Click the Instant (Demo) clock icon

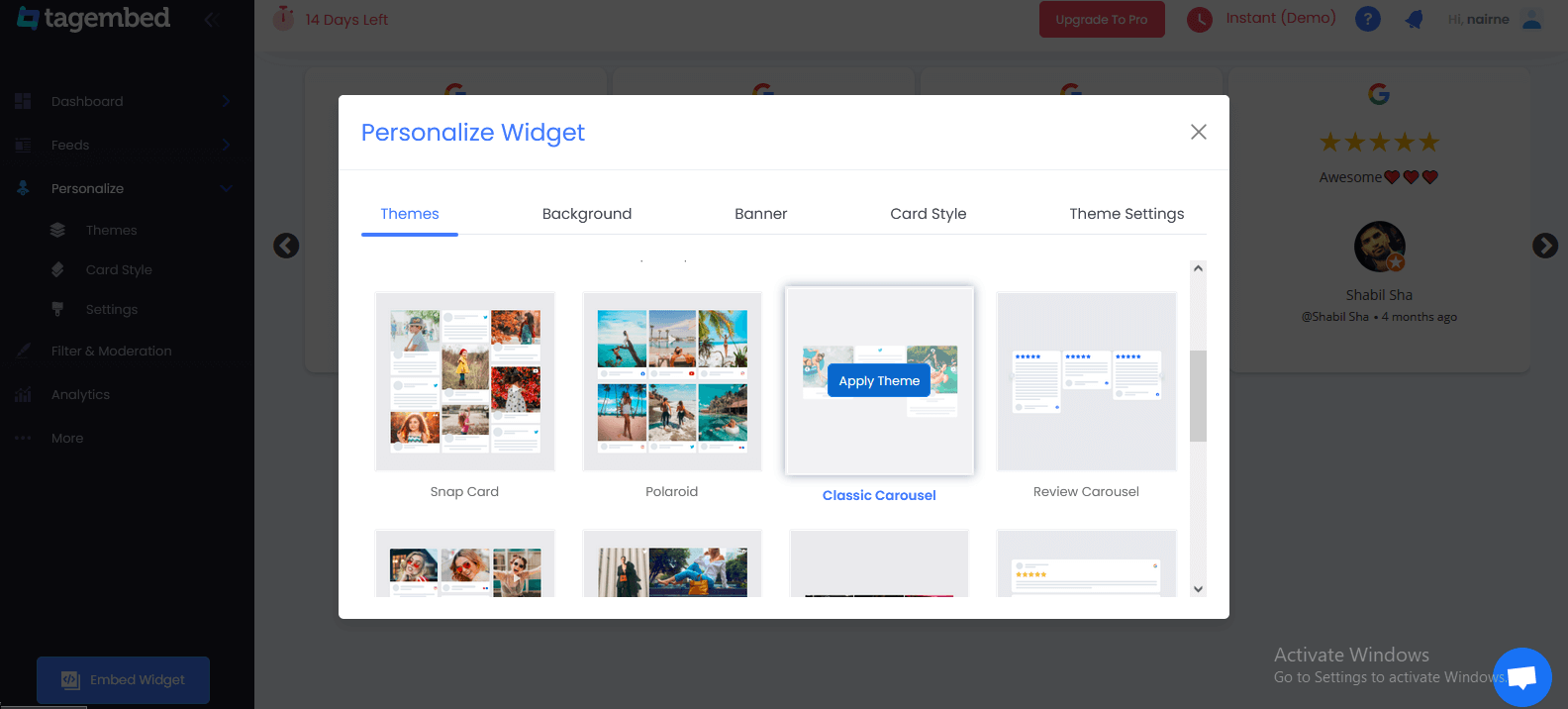(x=1200, y=19)
